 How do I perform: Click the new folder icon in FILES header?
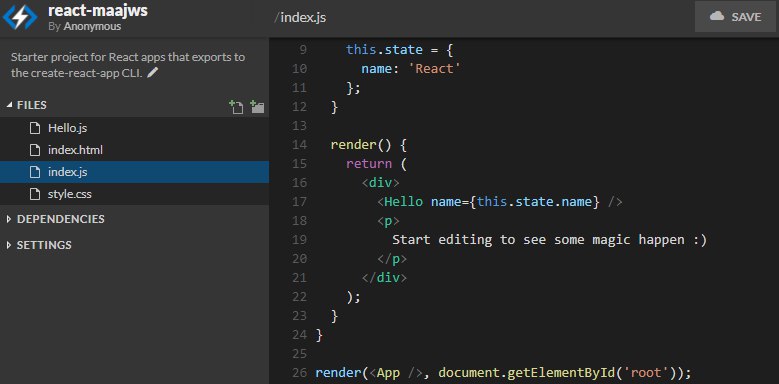pyautogui.click(x=257, y=106)
